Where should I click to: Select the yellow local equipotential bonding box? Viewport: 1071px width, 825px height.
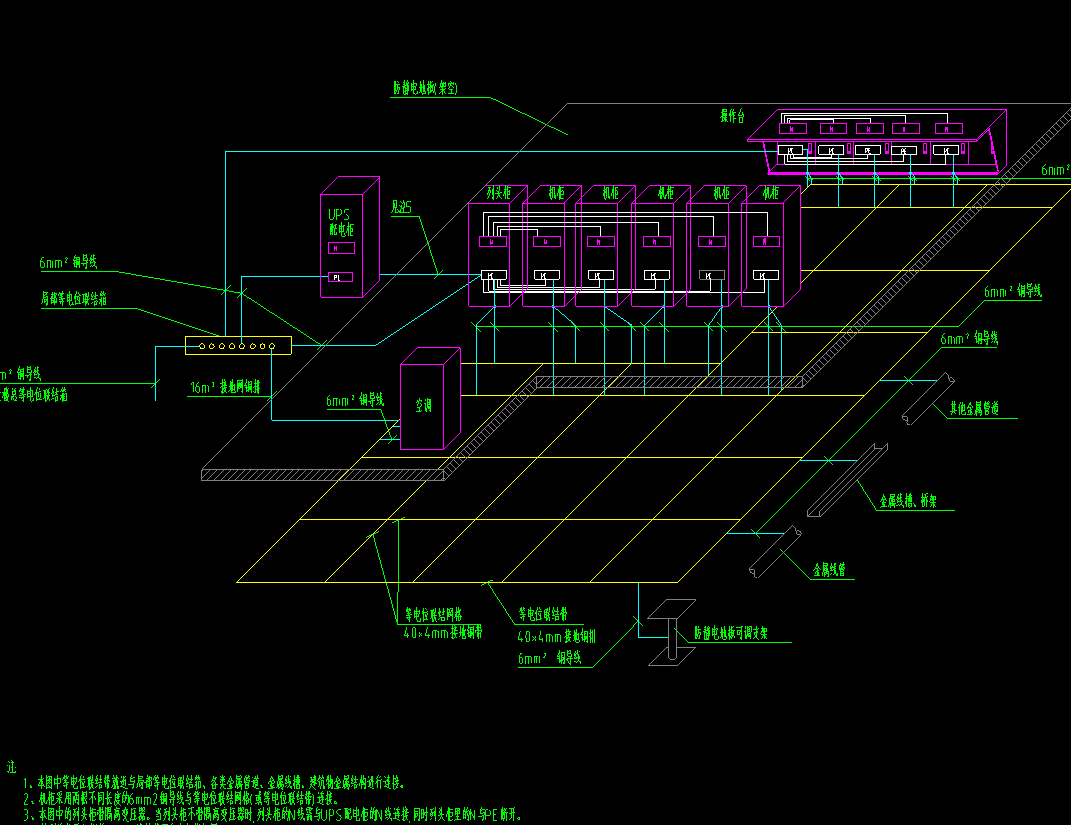click(237, 346)
